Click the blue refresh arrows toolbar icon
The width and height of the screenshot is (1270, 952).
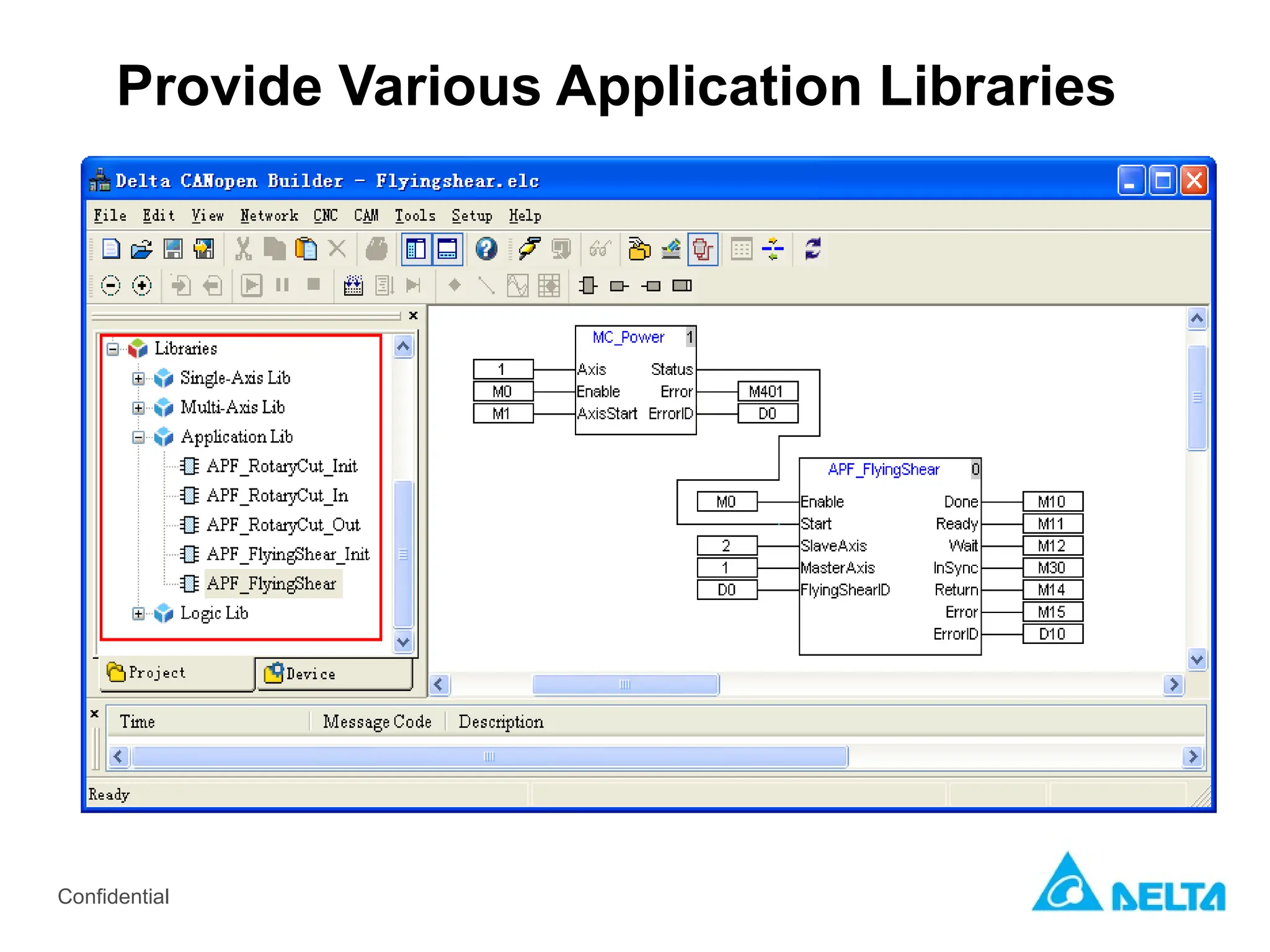point(812,249)
